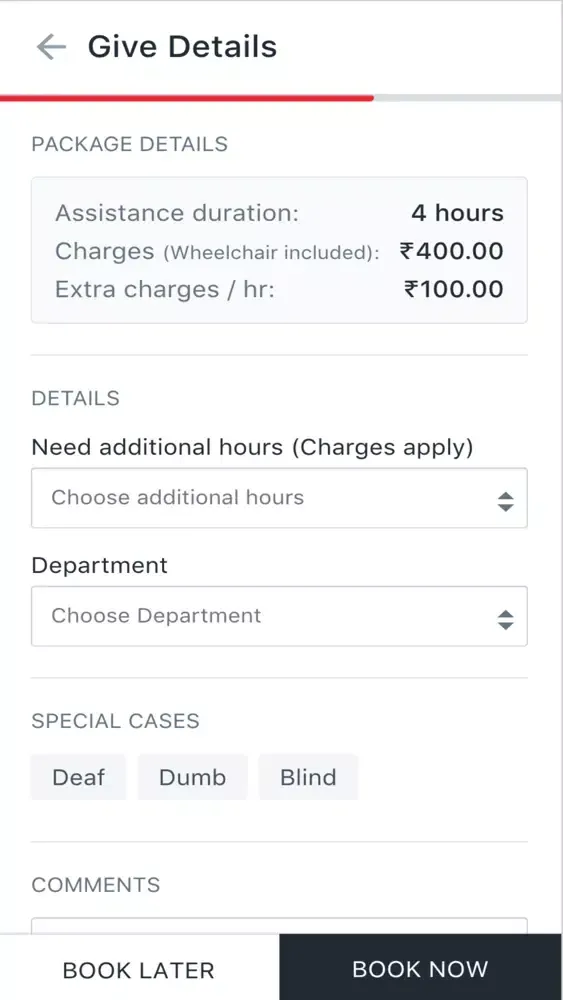563x1000 pixels.
Task: Tap the BOOK LATER button
Action: (x=139, y=968)
